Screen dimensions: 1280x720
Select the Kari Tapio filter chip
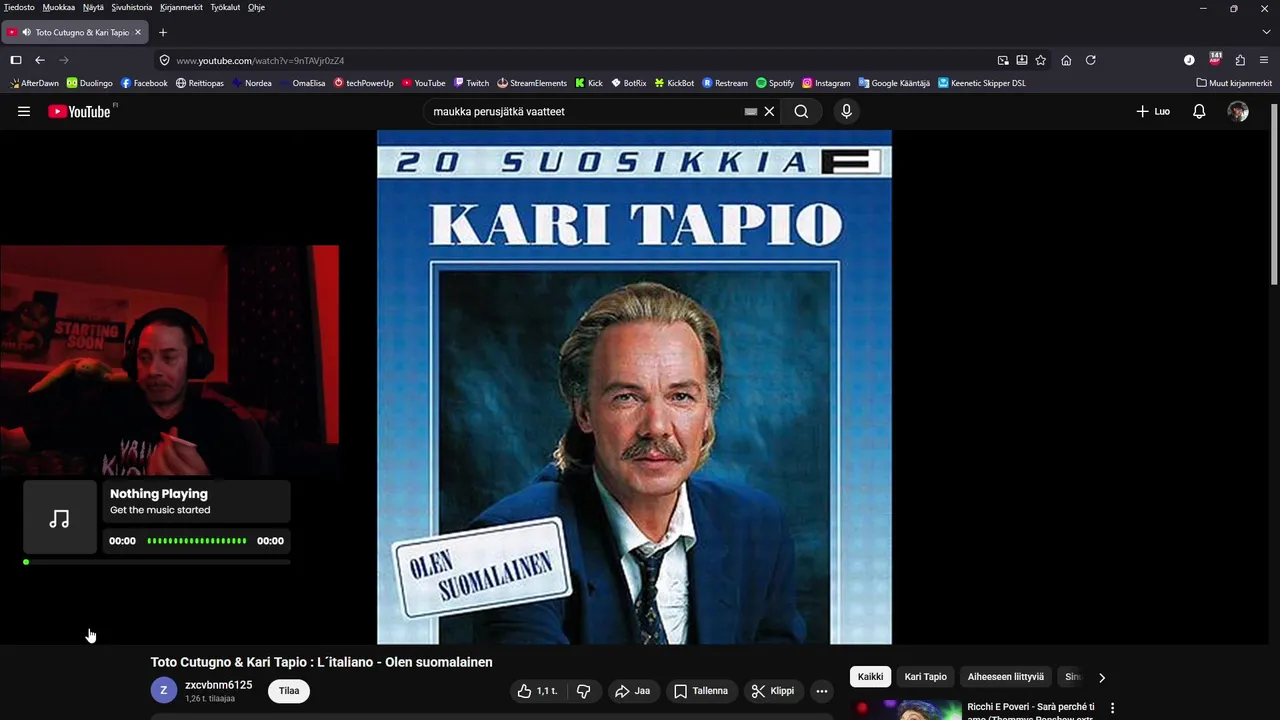pyautogui.click(x=926, y=677)
